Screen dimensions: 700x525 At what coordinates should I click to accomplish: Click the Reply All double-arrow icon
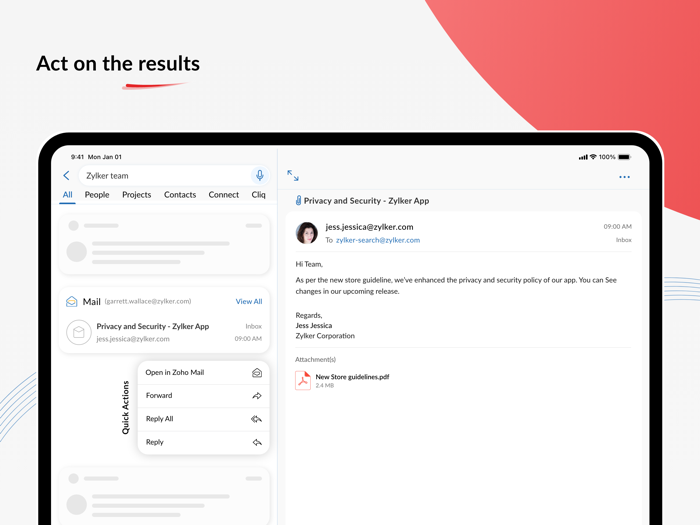pos(256,419)
